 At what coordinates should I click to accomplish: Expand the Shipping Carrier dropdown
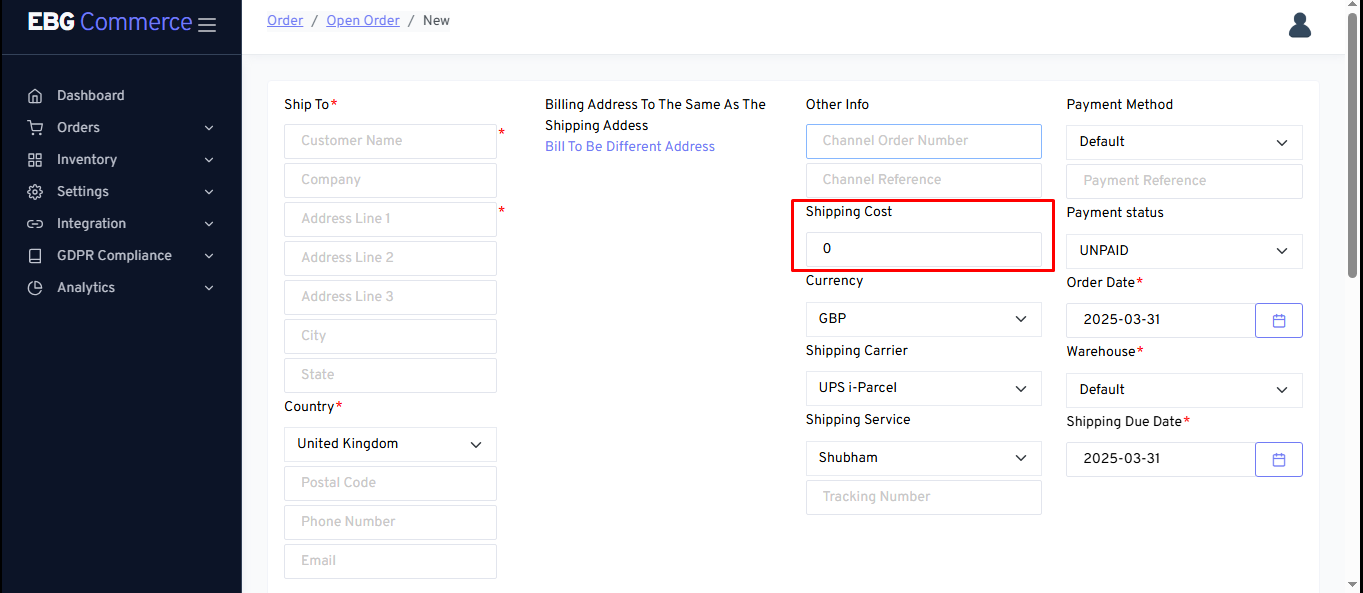[923, 388]
